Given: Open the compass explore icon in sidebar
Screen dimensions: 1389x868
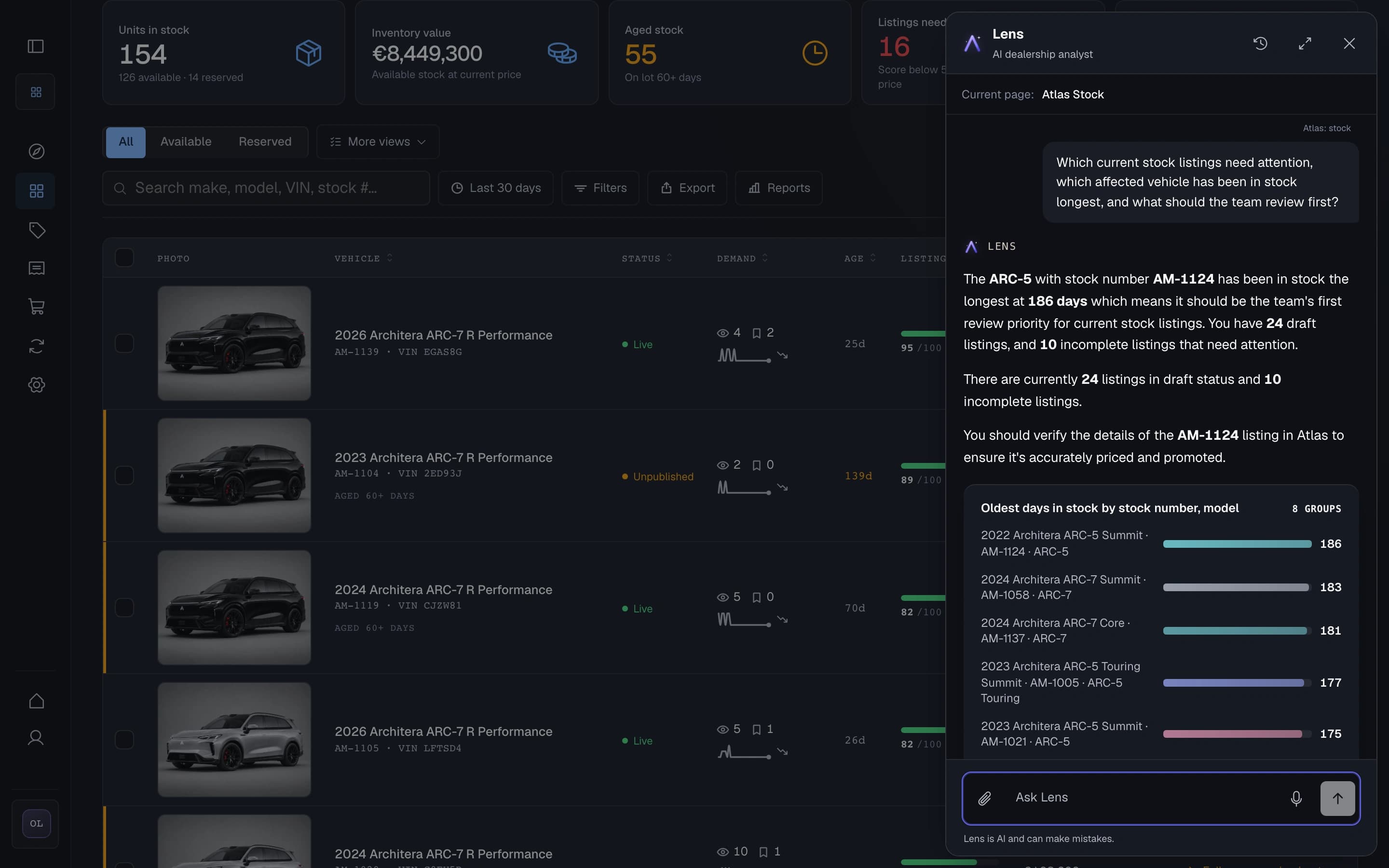Looking at the screenshot, I should (x=36, y=151).
